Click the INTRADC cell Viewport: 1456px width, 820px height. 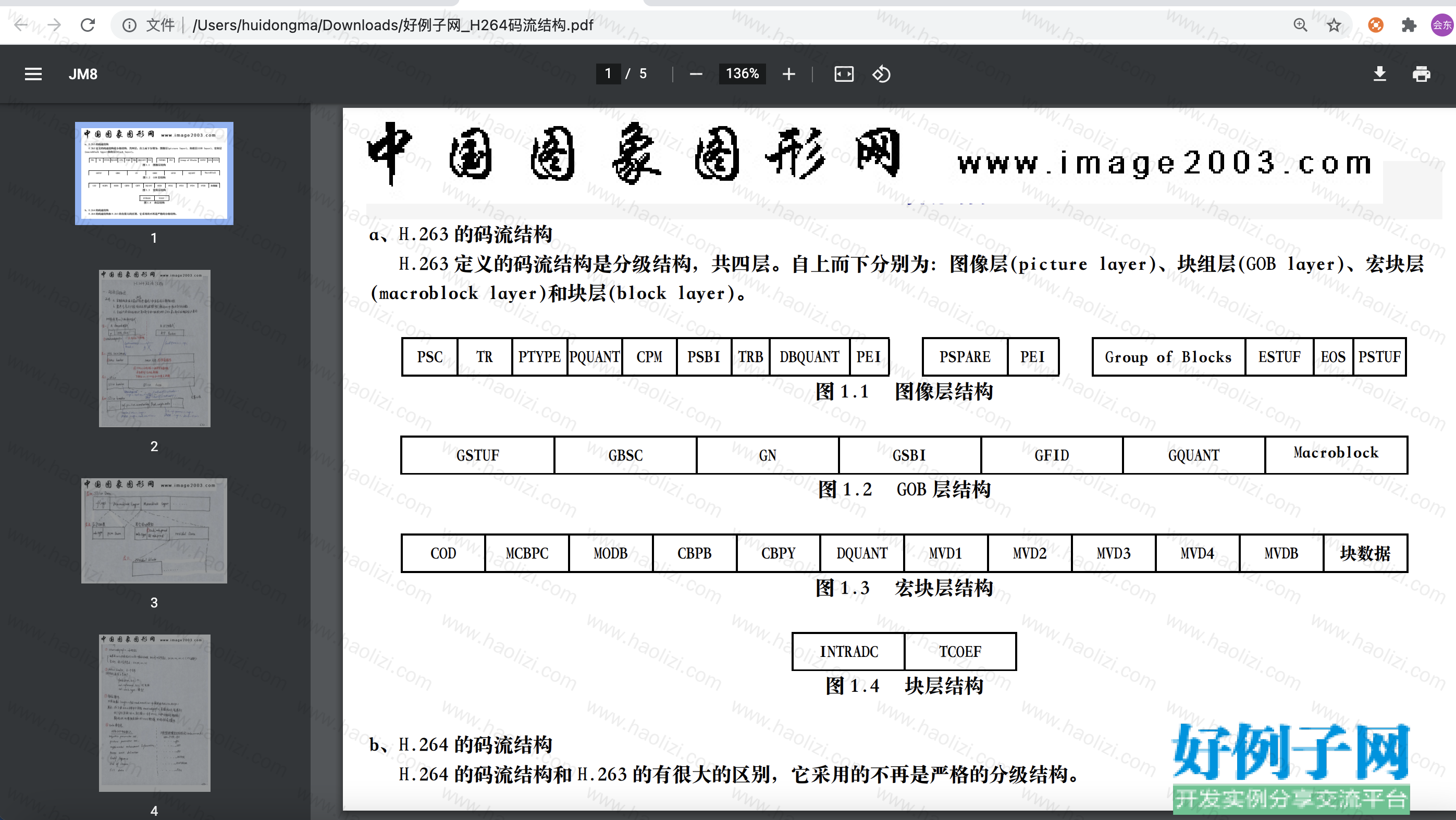click(849, 652)
